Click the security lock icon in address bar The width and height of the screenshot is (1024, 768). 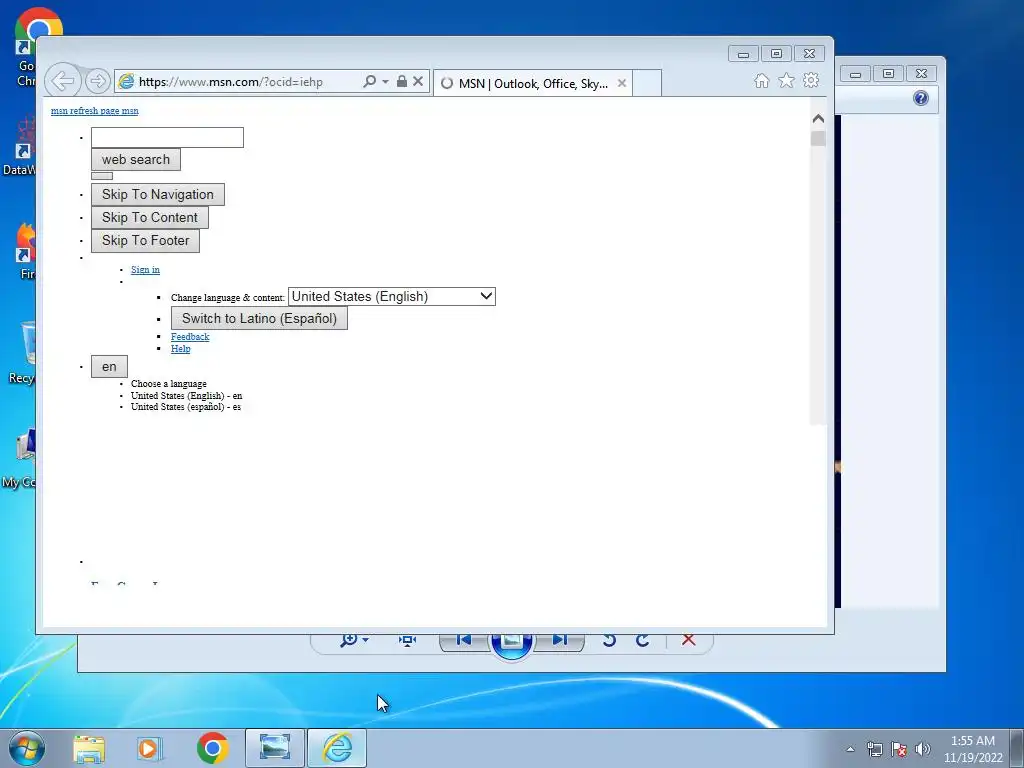click(x=402, y=81)
